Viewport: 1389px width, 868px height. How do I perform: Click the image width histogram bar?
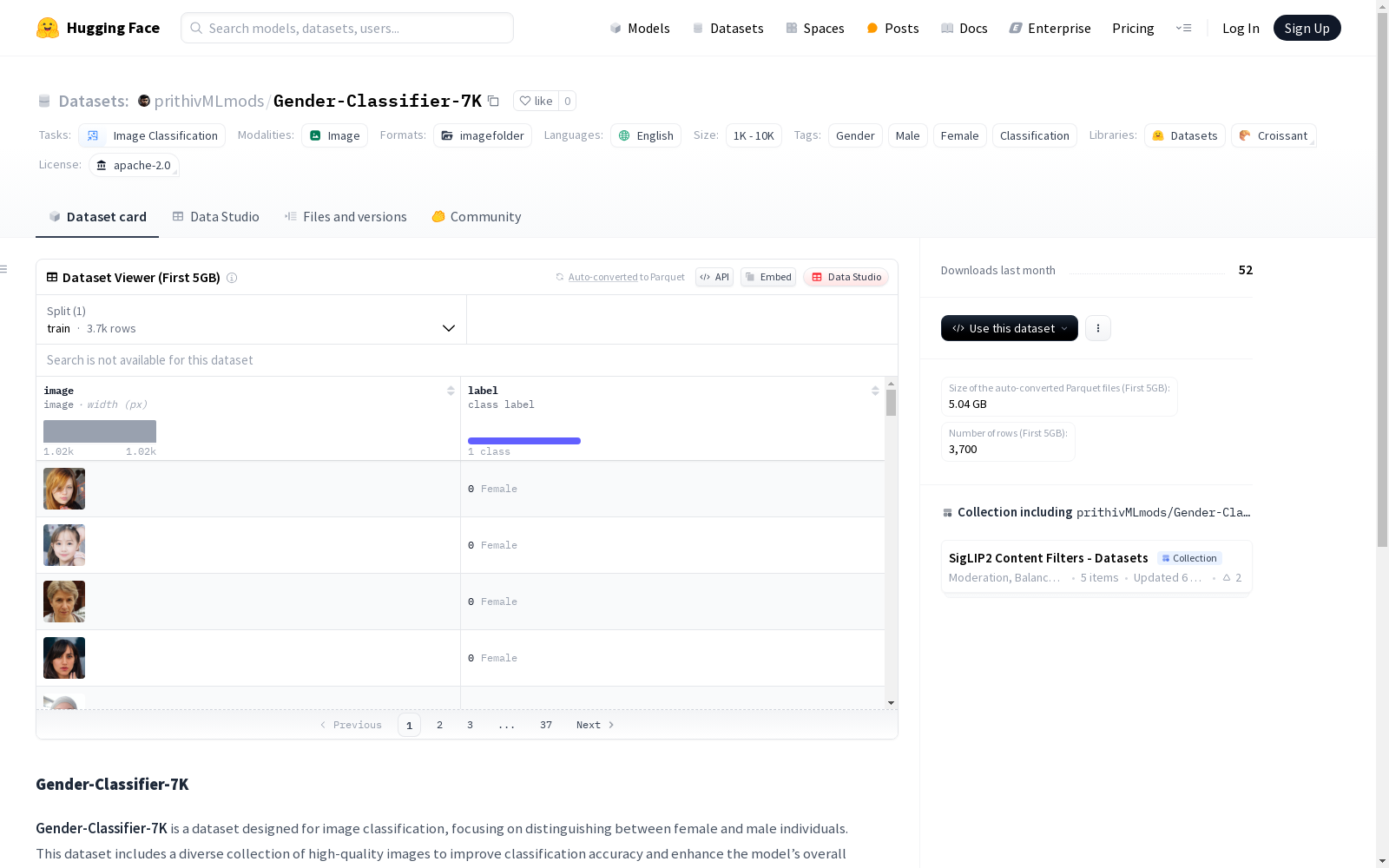click(x=100, y=431)
